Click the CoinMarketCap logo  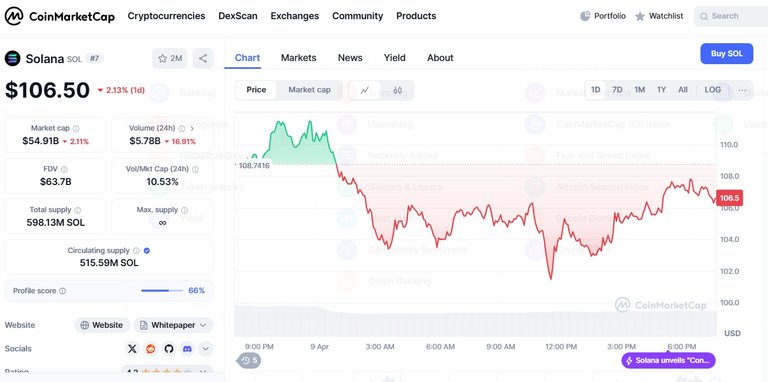[59, 16]
